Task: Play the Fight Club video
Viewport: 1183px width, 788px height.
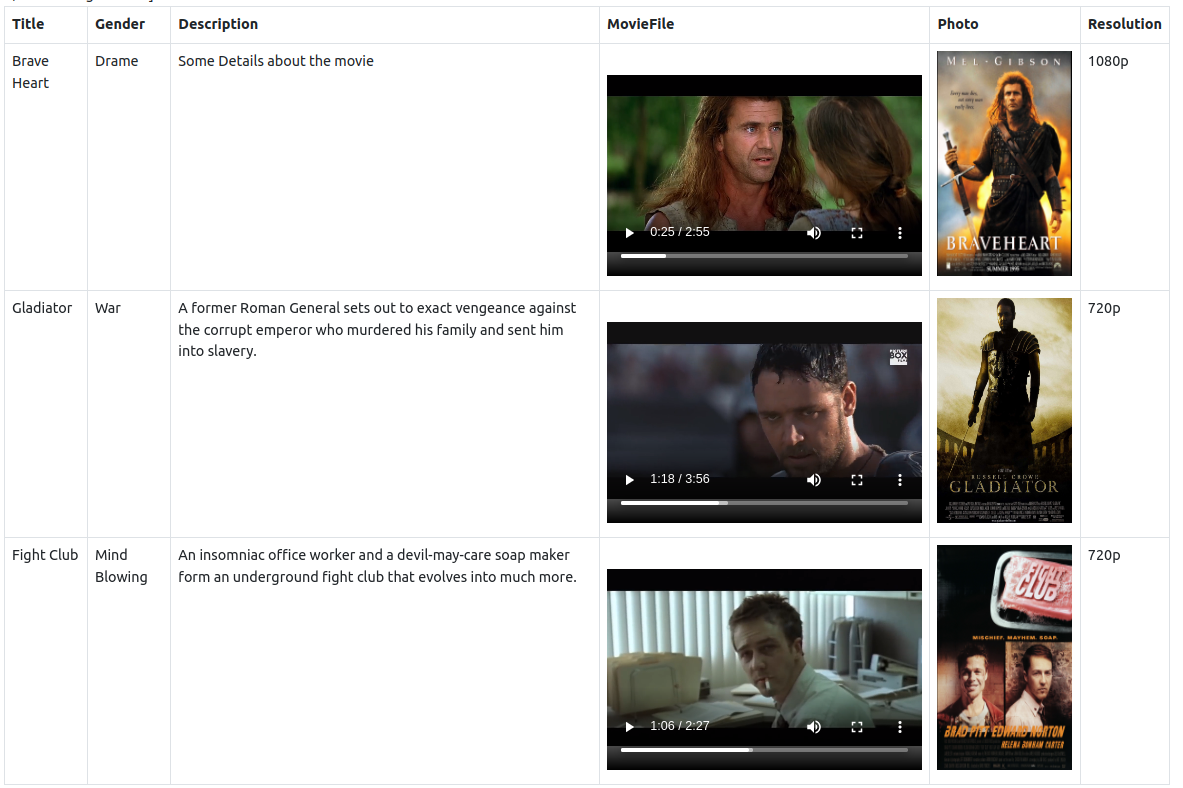Action: 629,726
